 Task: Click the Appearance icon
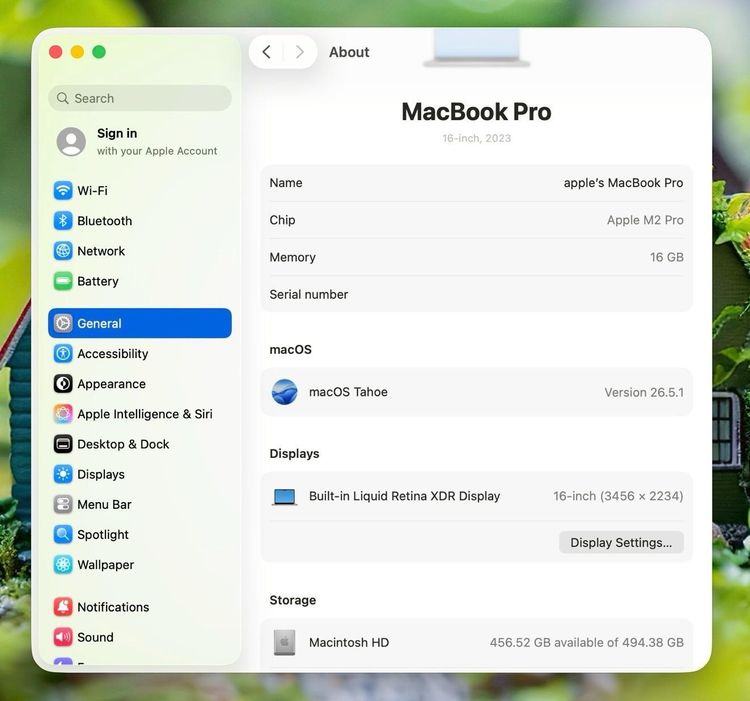point(63,383)
